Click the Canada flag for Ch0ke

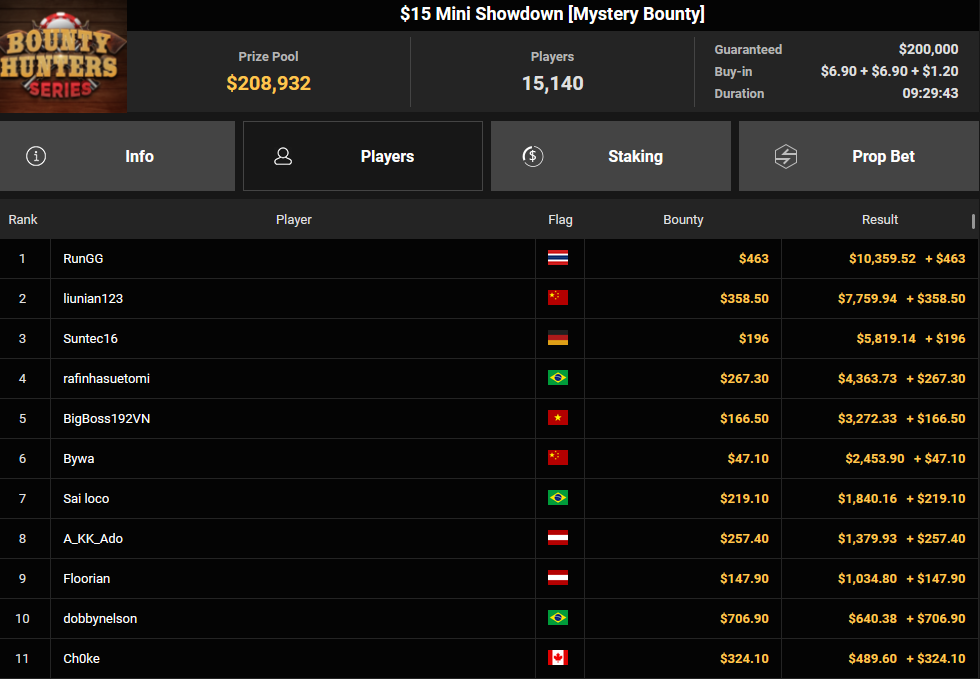(x=558, y=658)
